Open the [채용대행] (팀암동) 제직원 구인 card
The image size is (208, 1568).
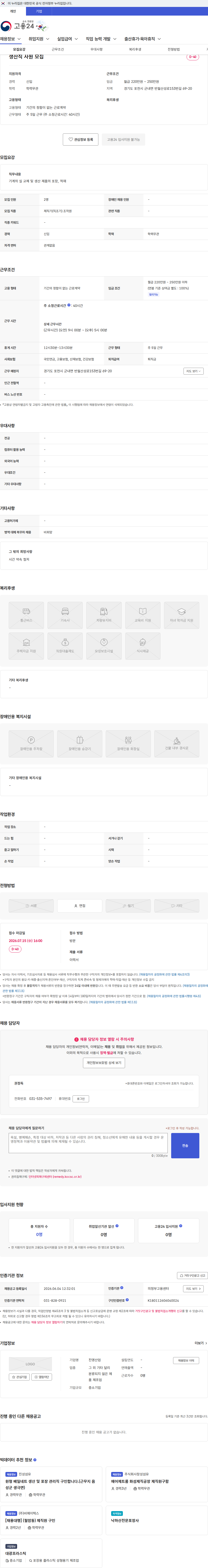coord(51,1521)
